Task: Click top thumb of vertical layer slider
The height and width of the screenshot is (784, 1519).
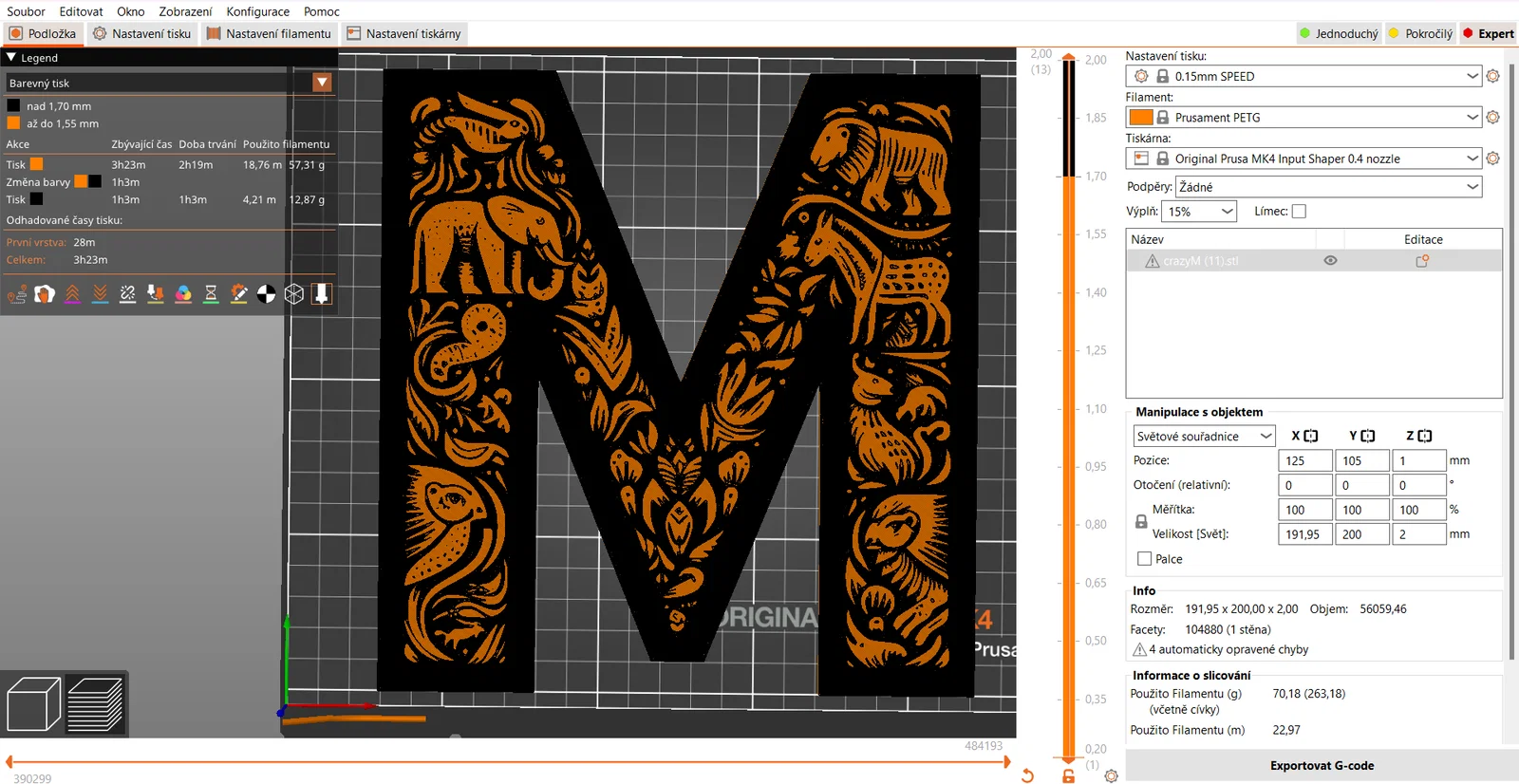Action: coord(1068,58)
